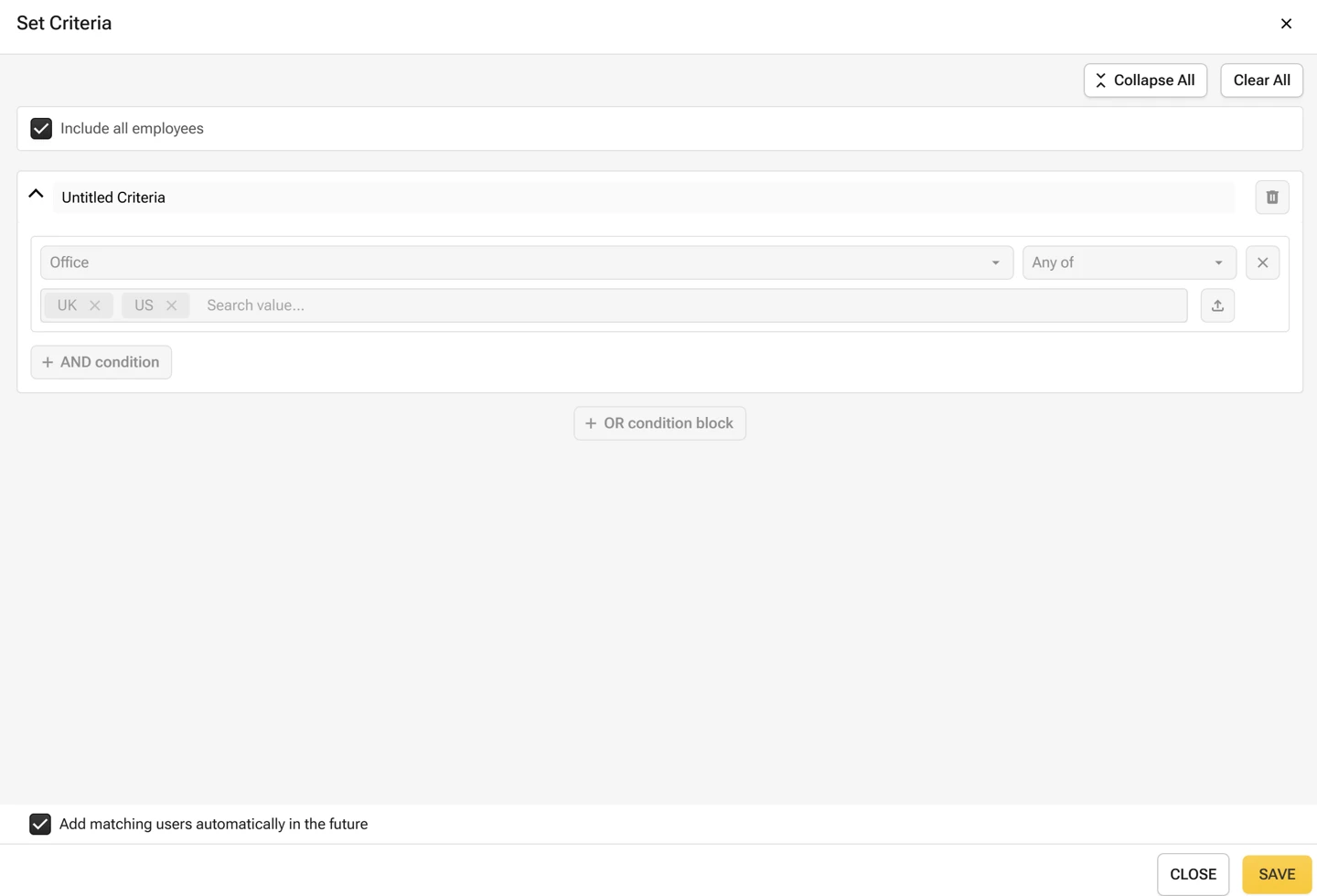The height and width of the screenshot is (896, 1317).
Task: Toggle Add matching users automatically checkbox
Action: point(40,824)
